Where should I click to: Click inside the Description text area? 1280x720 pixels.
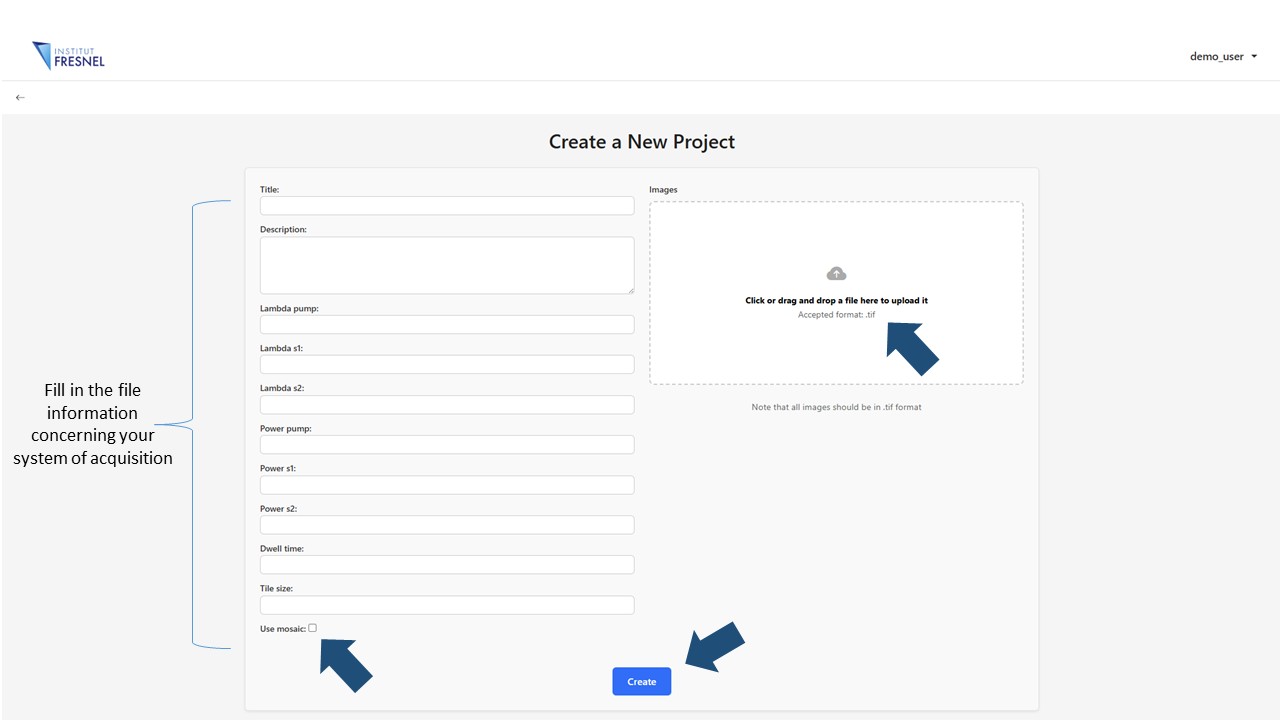447,264
